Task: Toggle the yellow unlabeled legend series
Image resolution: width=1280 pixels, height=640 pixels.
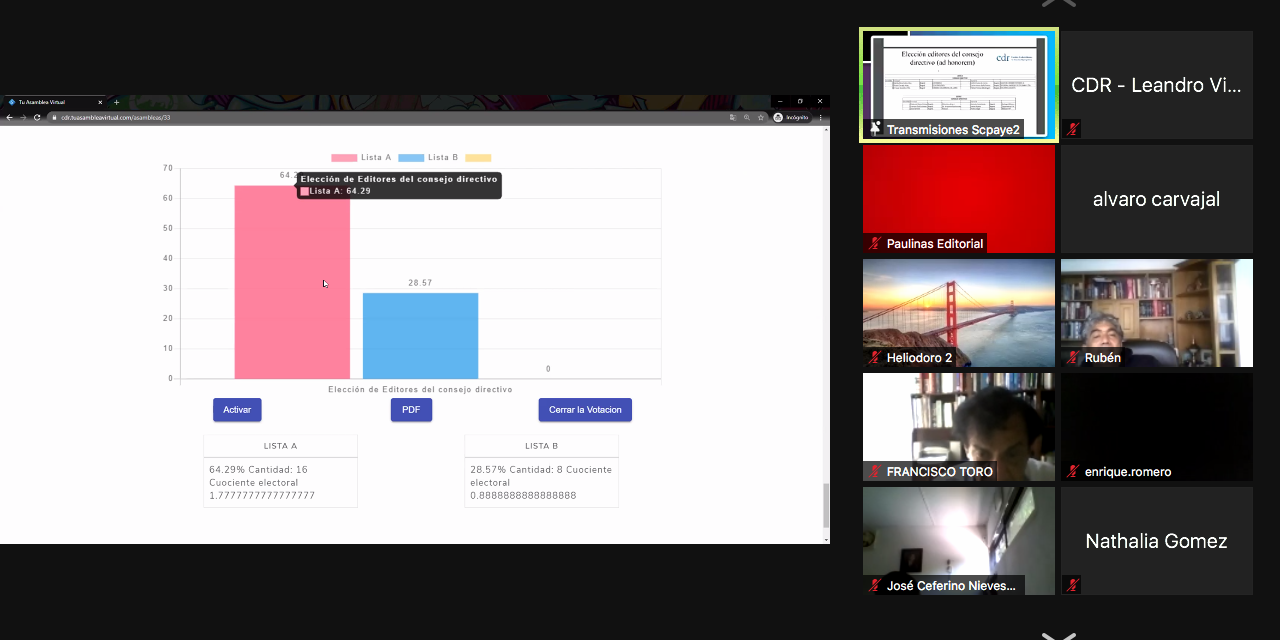Action: coord(478,158)
